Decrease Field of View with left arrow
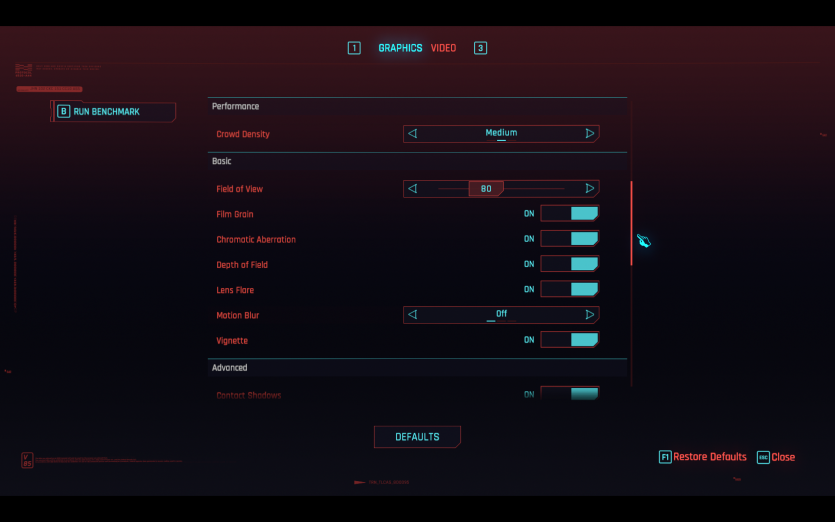 click(412, 189)
